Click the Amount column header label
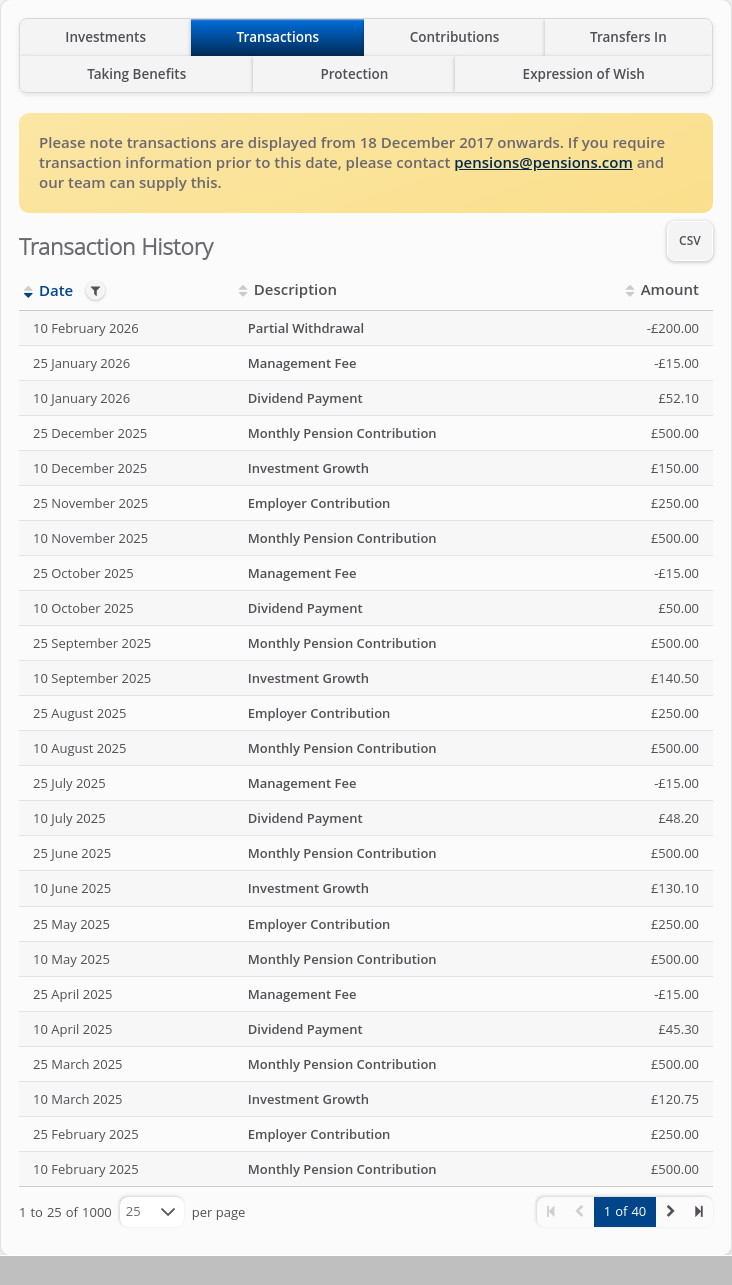Screen dimensions: 732x1285 (669, 290)
